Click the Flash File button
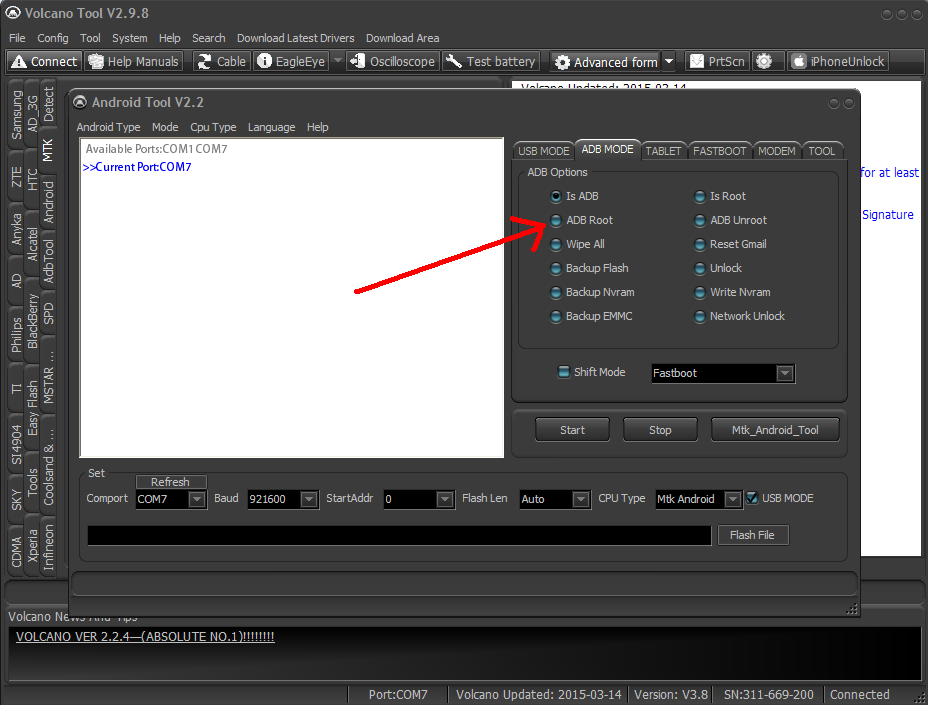Screen dimensions: 928x705 pos(752,535)
